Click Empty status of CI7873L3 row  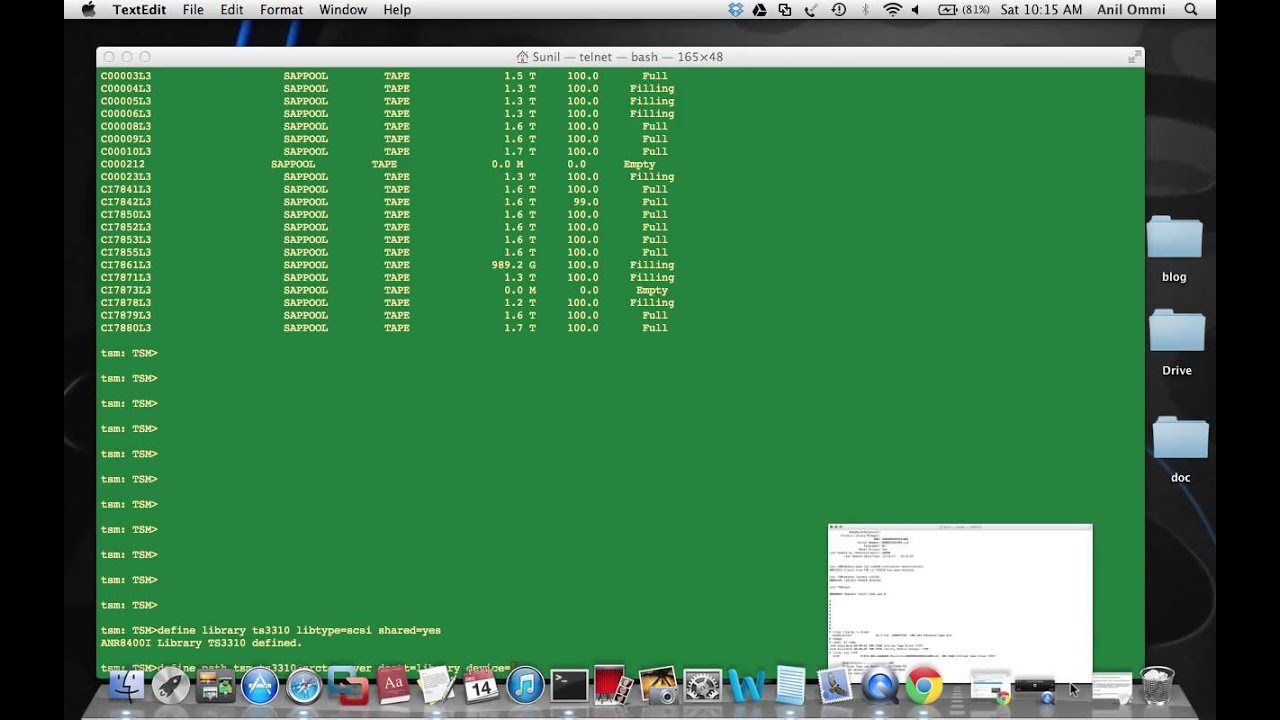652,290
